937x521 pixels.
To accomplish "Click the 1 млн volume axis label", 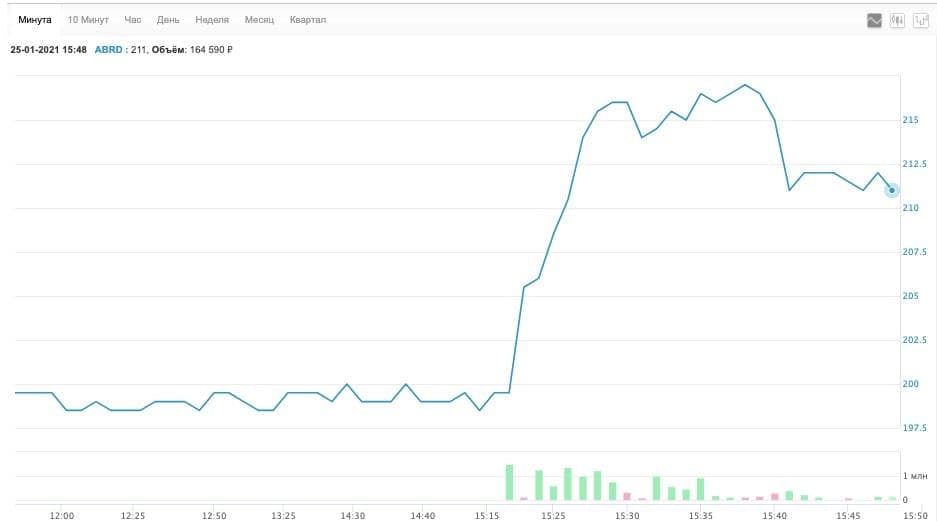I will click(915, 476).
